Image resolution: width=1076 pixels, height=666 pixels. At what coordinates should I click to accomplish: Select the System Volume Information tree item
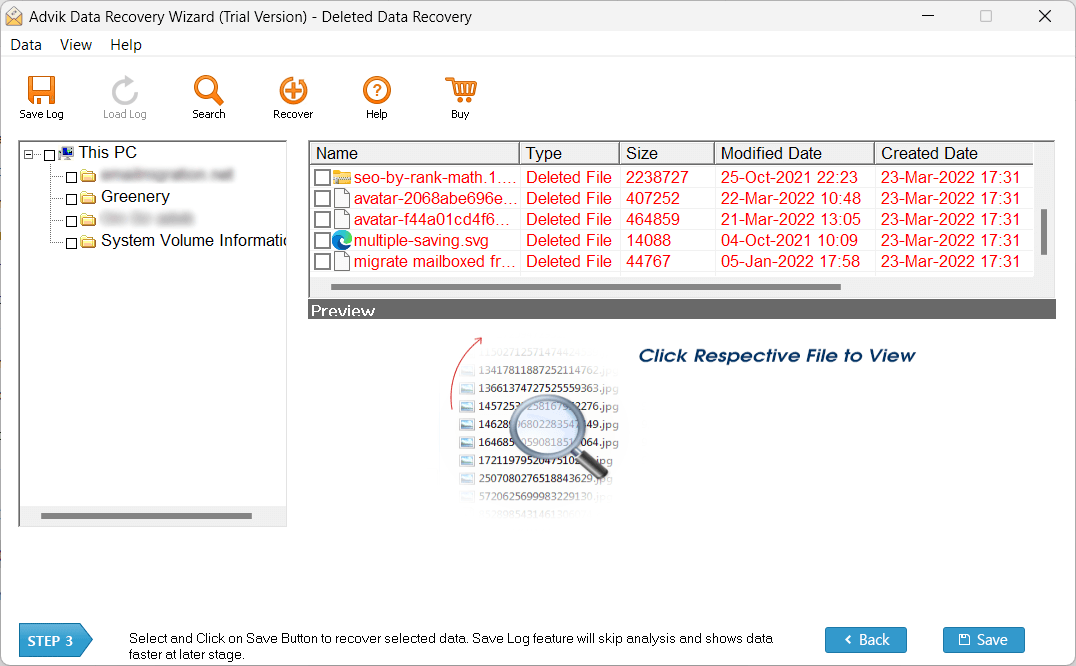pyautogui.click(x=193, y=241)
